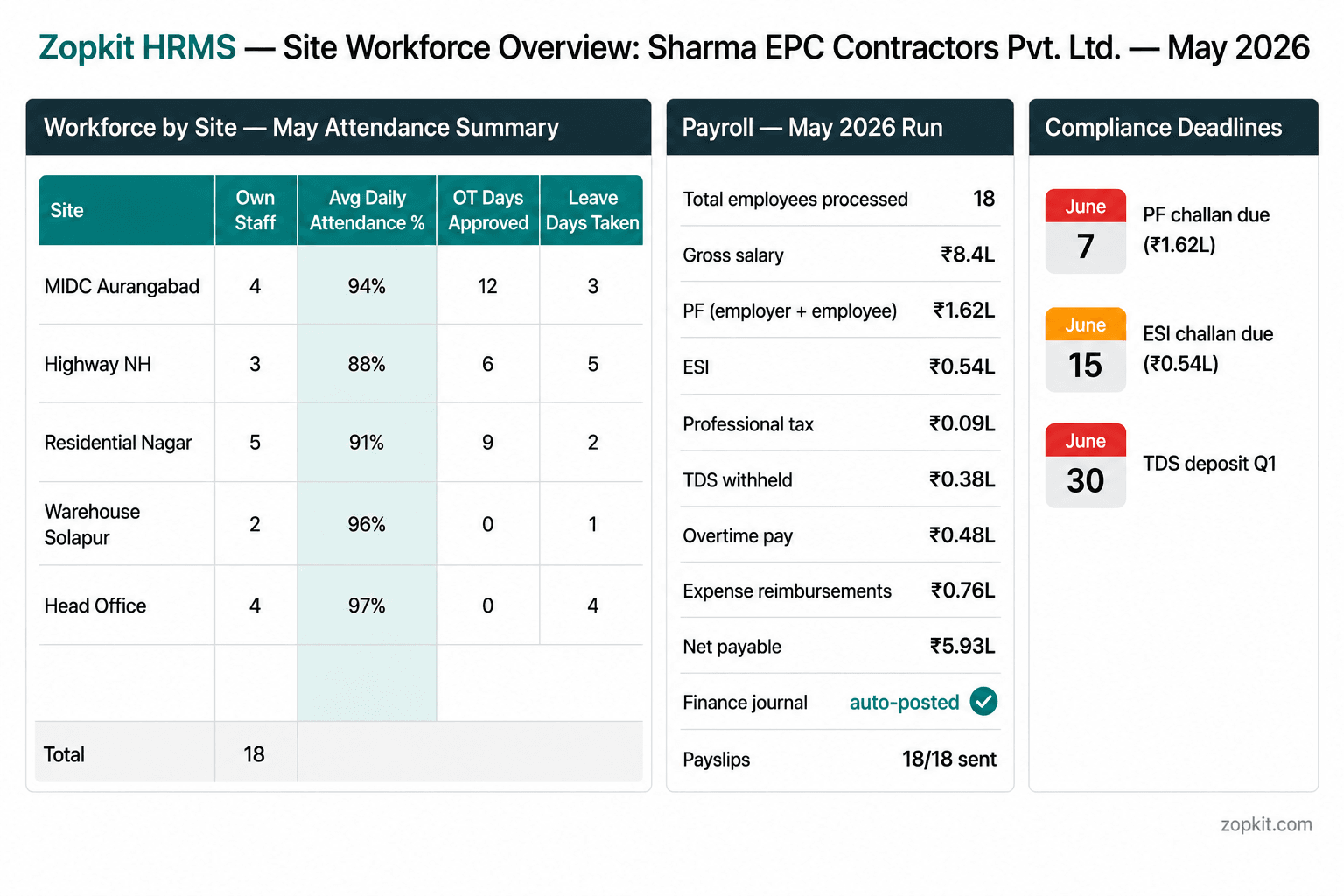Click Highway NH's own staff count 3
This screenshot has width=1344, height=896.
[255, 364]
